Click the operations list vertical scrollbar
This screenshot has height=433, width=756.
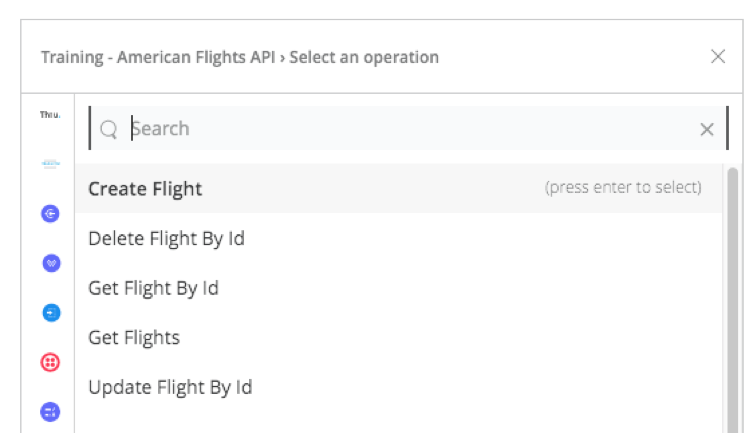[732, 299]
